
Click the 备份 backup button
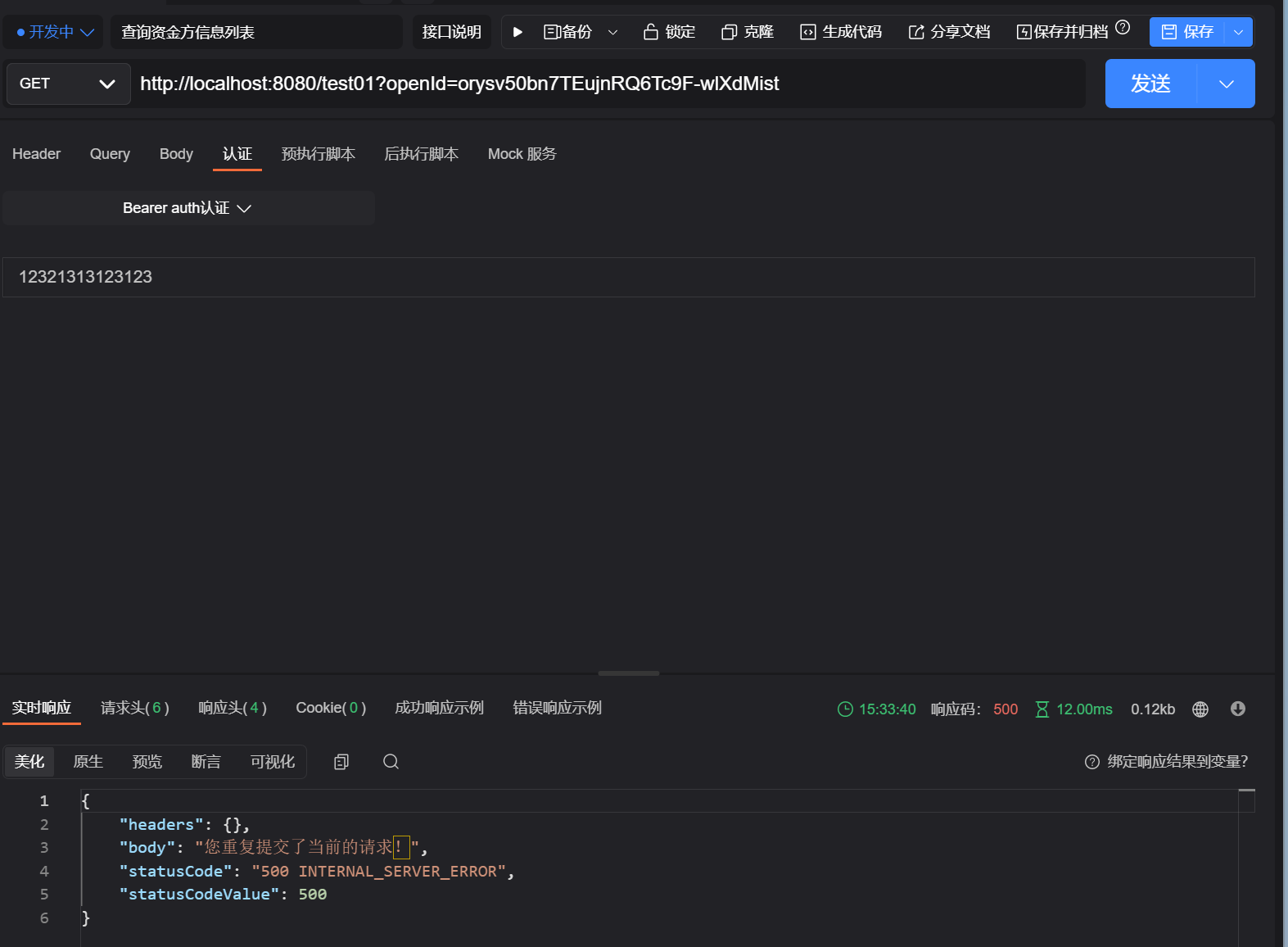click(567, 32)
